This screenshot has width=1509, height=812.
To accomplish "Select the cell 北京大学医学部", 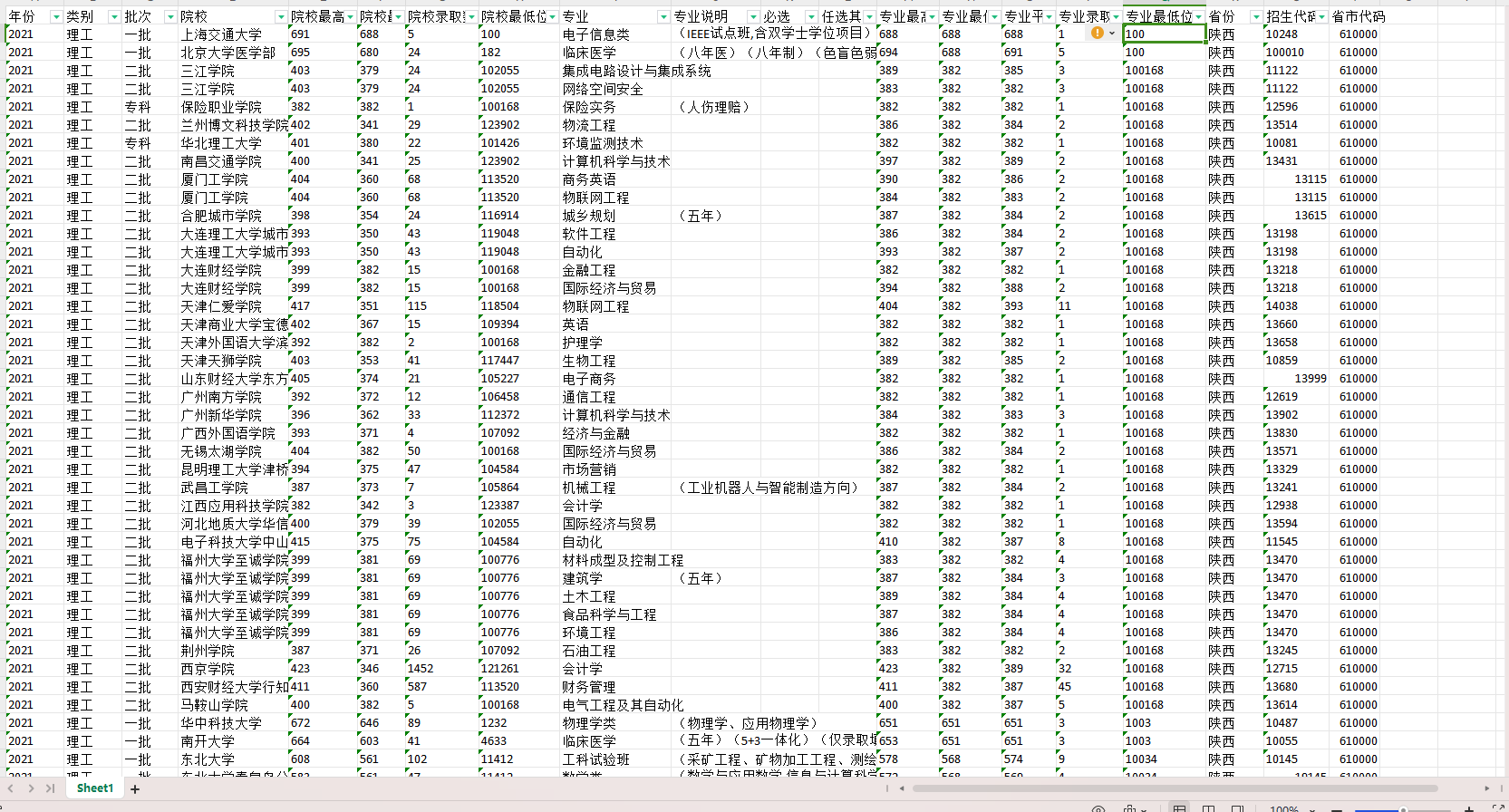I will [233, 53].
